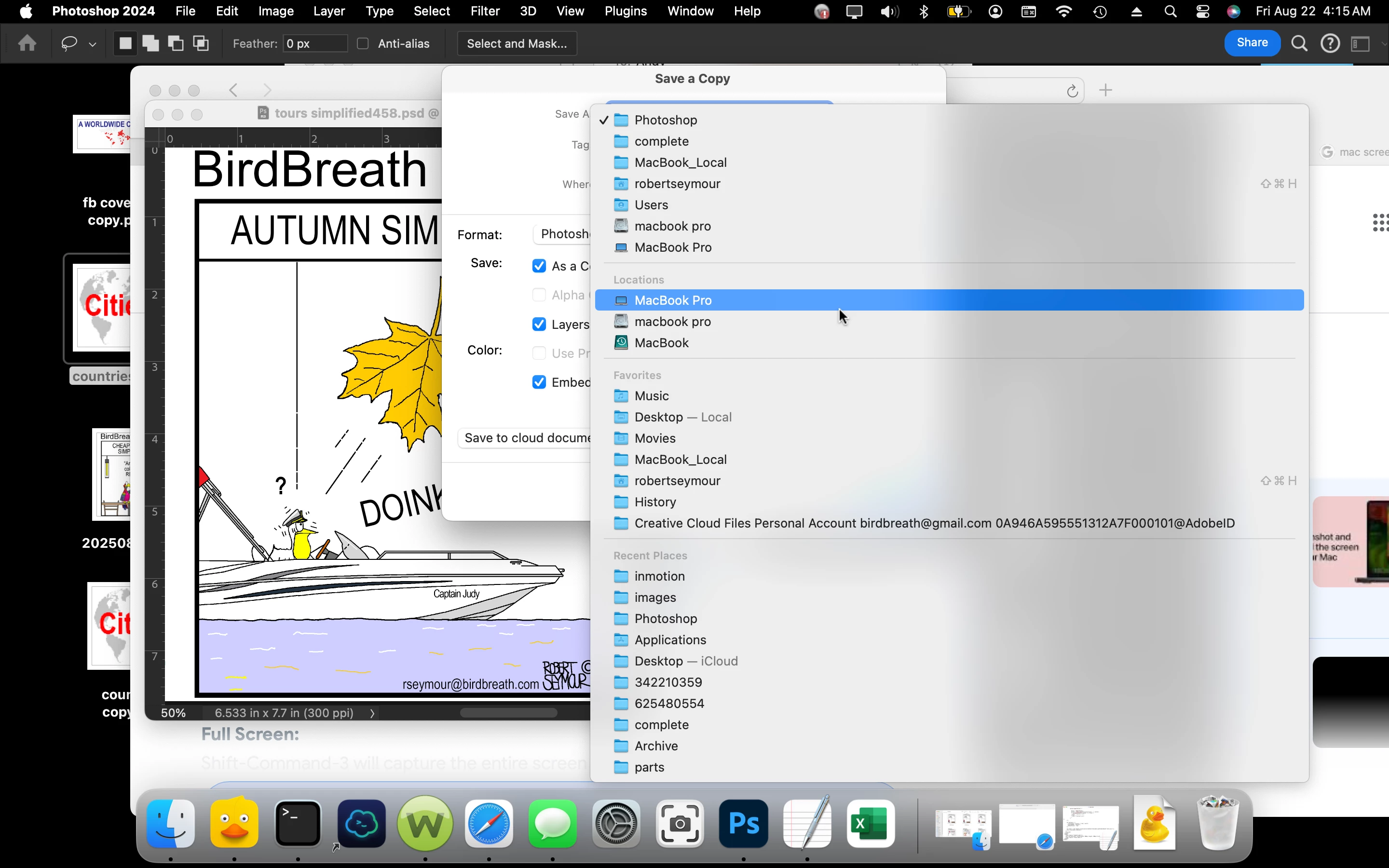Open the Lasso tool preset dropdown arrow

(x=93, y=44)
